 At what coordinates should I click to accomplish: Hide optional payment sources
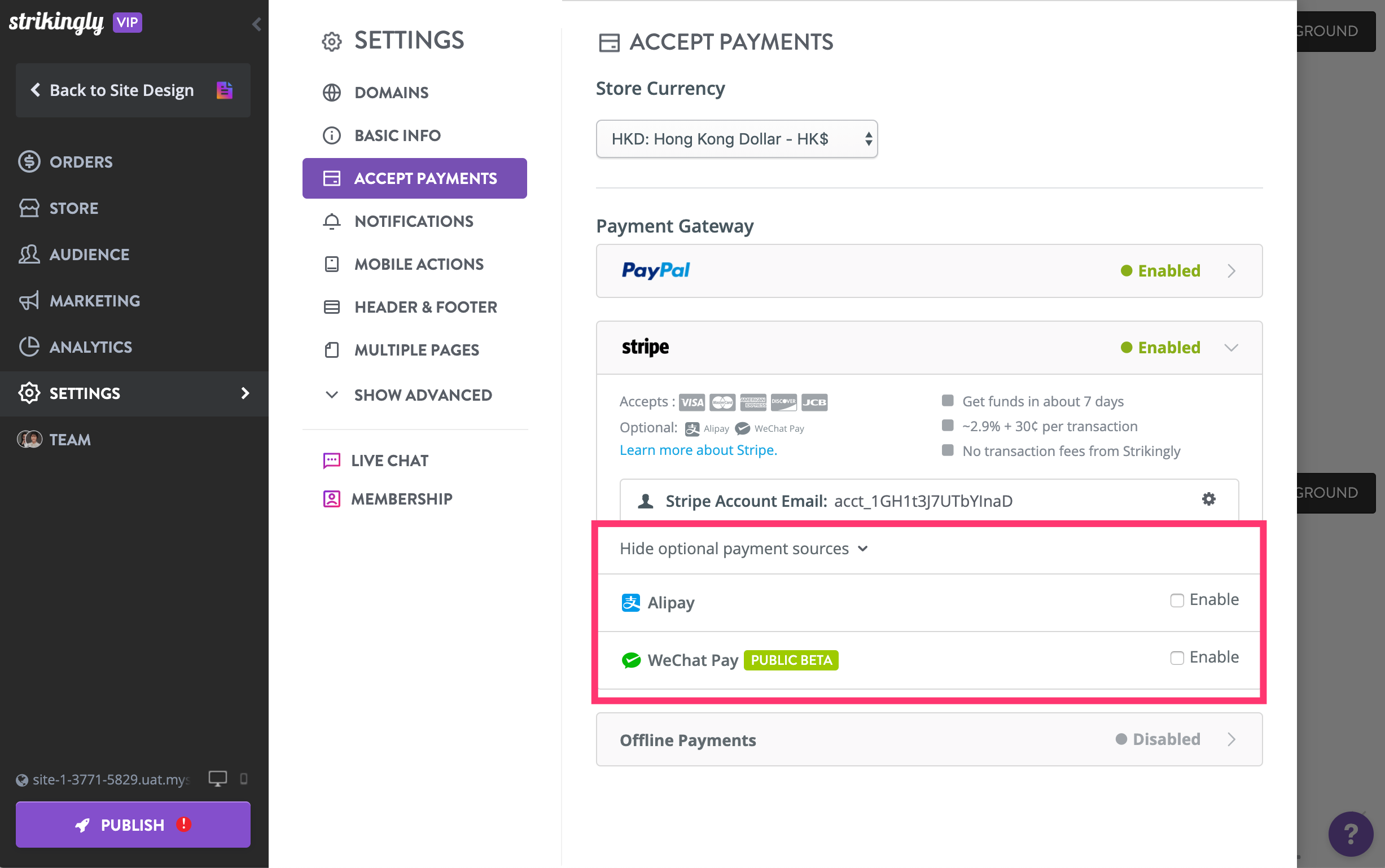743,548
